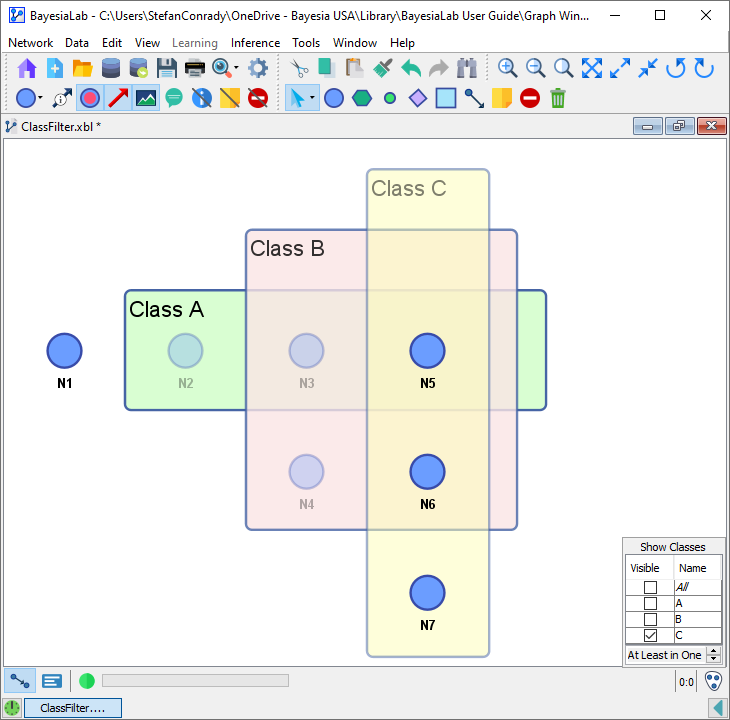Image resolution: width=730 pixels, height=720 pixels.
Task: Select the Scissors cut tool
Action: (299, 68)
